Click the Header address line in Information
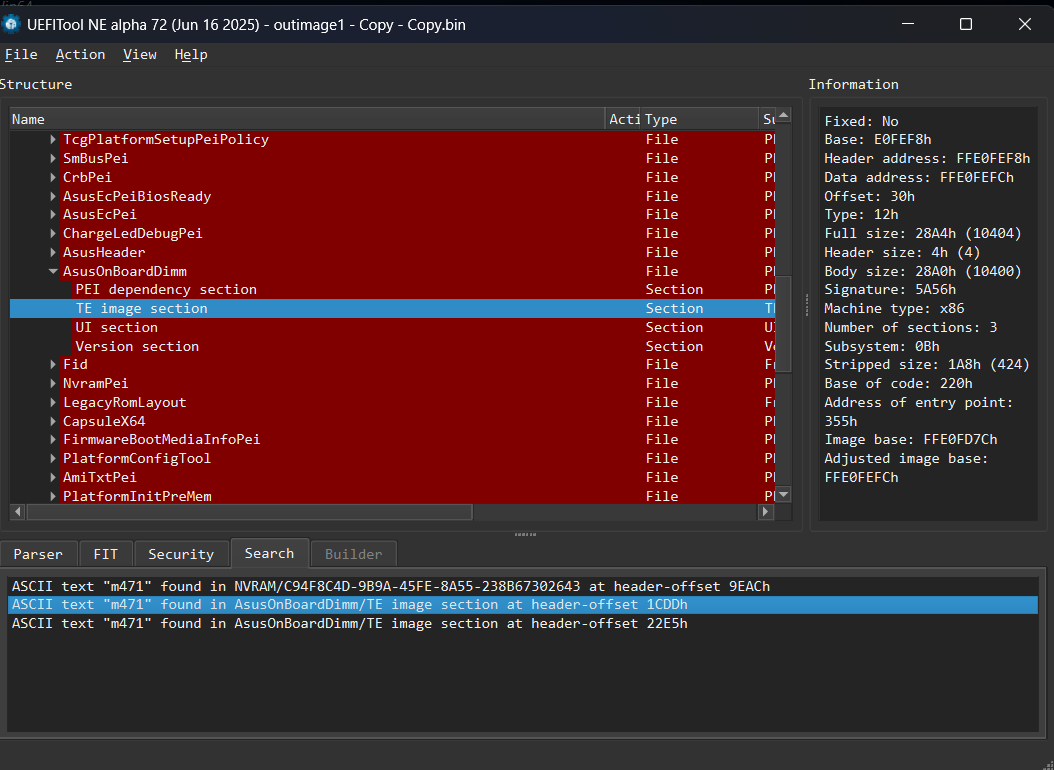 (x=927, y=159)
